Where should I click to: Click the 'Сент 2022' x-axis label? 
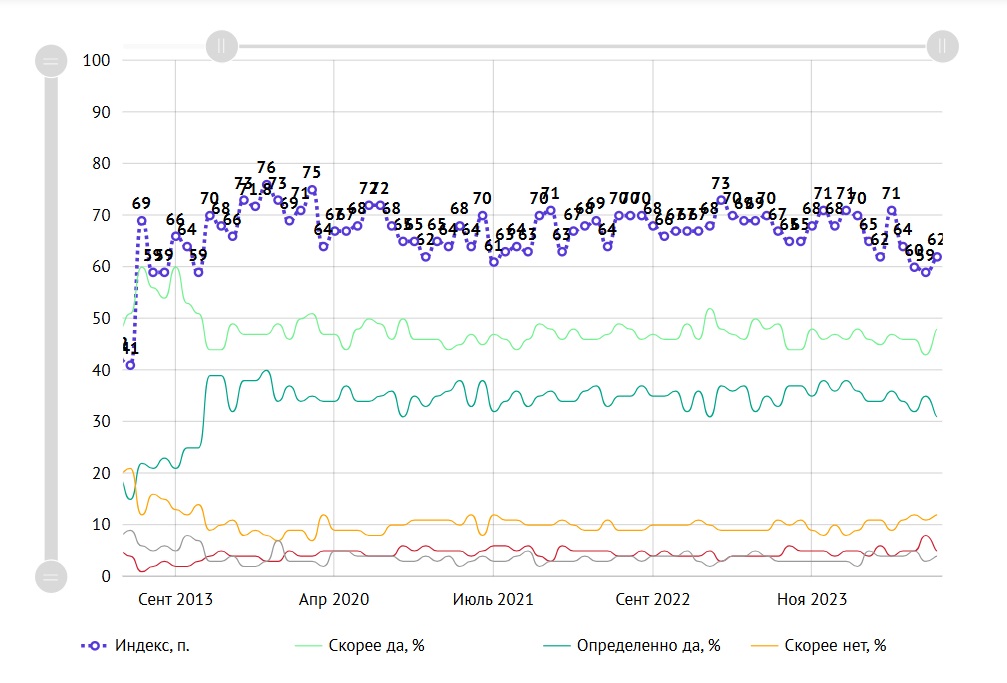(653, 600)
